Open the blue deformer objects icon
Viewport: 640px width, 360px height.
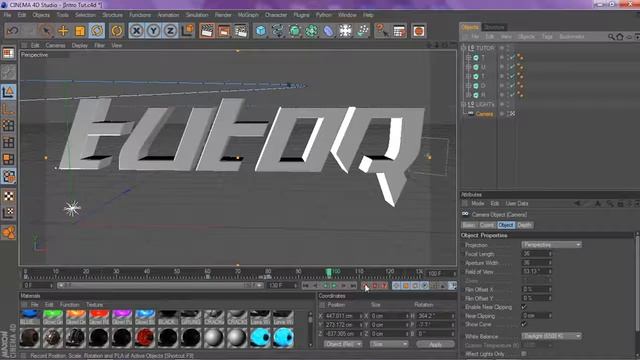pyautogui.click(x=328, y=31)
